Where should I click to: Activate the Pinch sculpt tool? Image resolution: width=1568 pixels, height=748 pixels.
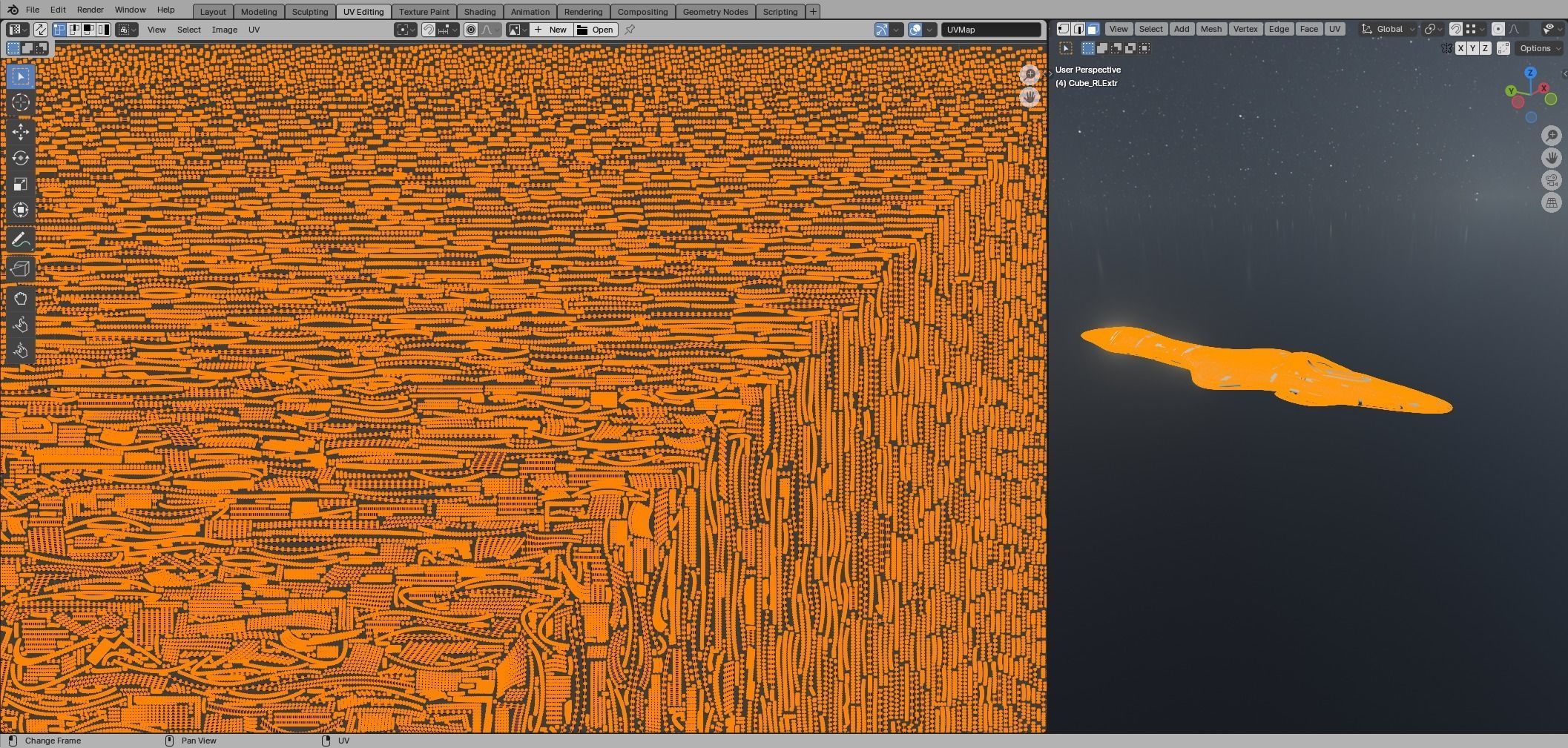pos(21,351)
